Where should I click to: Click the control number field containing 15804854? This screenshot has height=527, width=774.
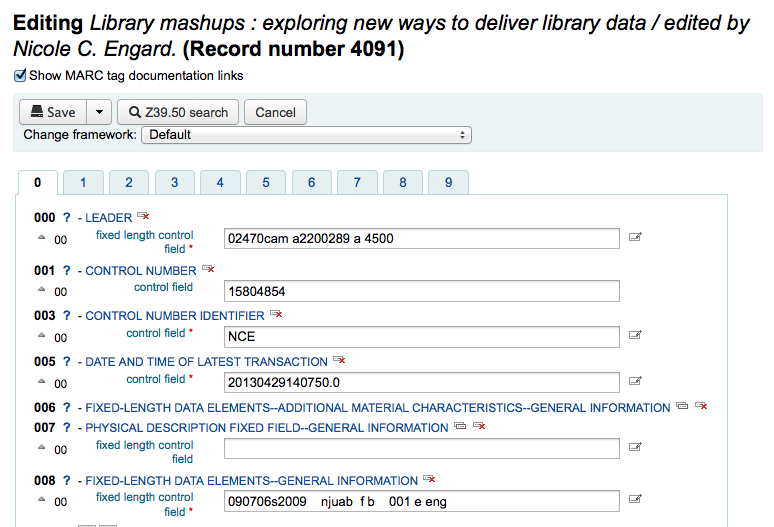click(421, 291)
